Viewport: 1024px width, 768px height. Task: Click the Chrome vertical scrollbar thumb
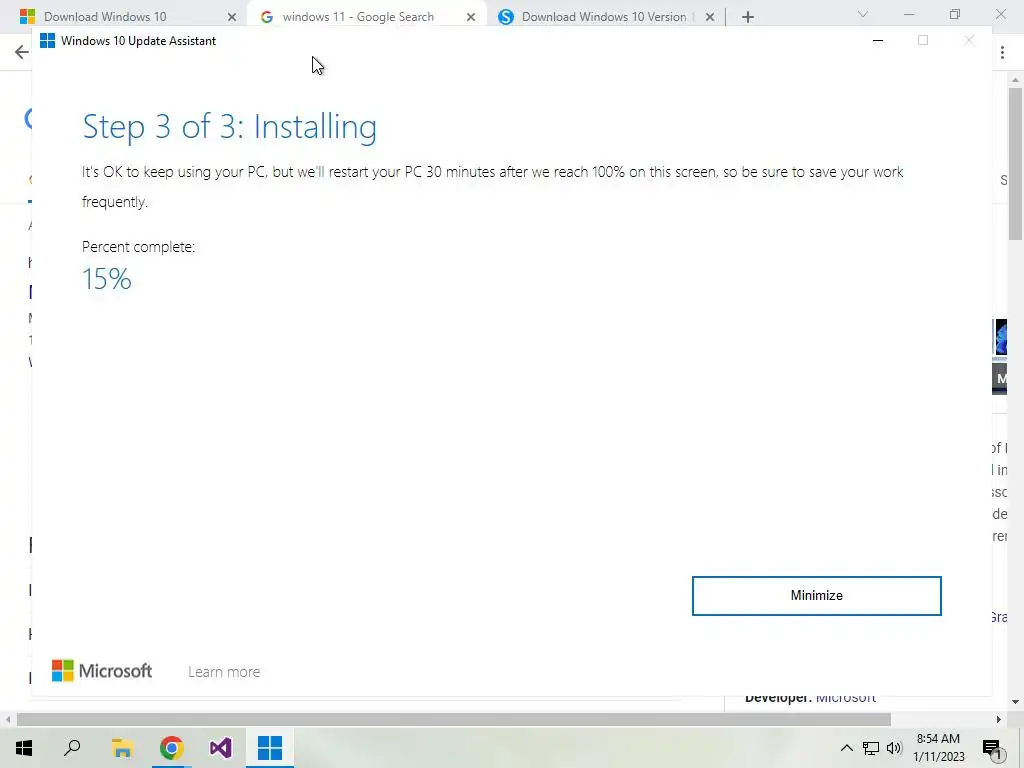1015,164
